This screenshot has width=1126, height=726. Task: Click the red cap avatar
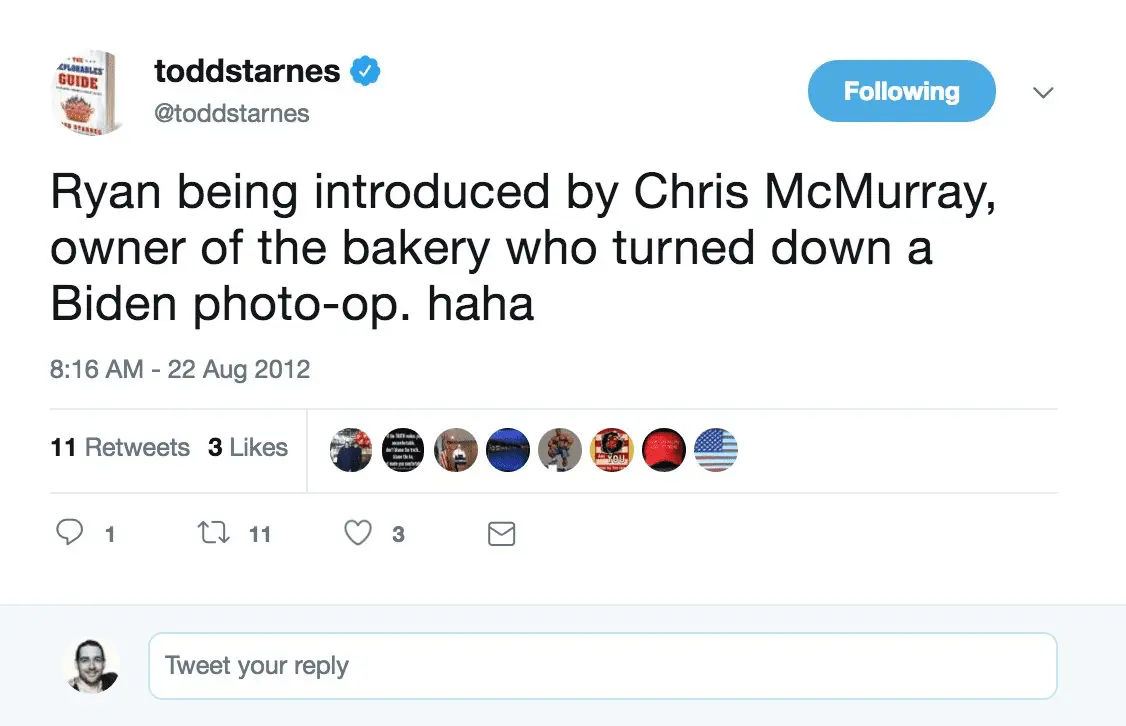click(x=663, y=450)
